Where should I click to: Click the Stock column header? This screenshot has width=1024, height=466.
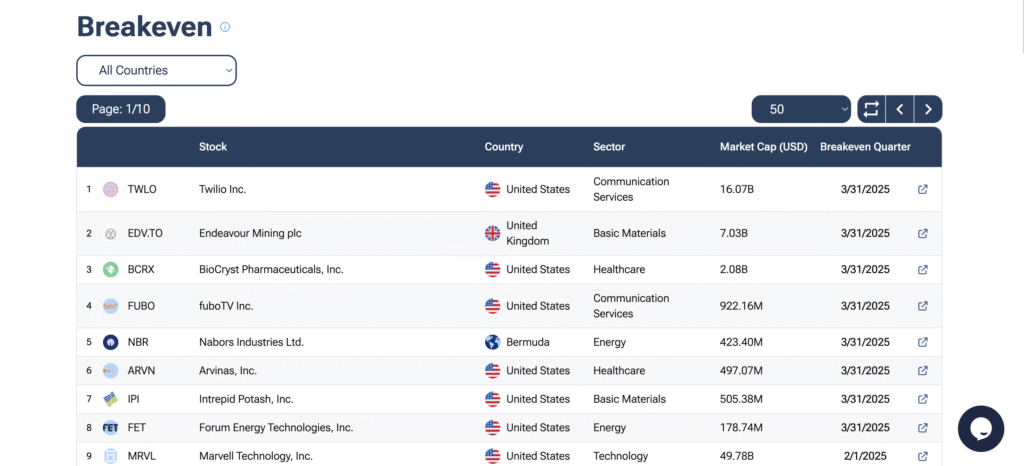[x=213, y=147]
